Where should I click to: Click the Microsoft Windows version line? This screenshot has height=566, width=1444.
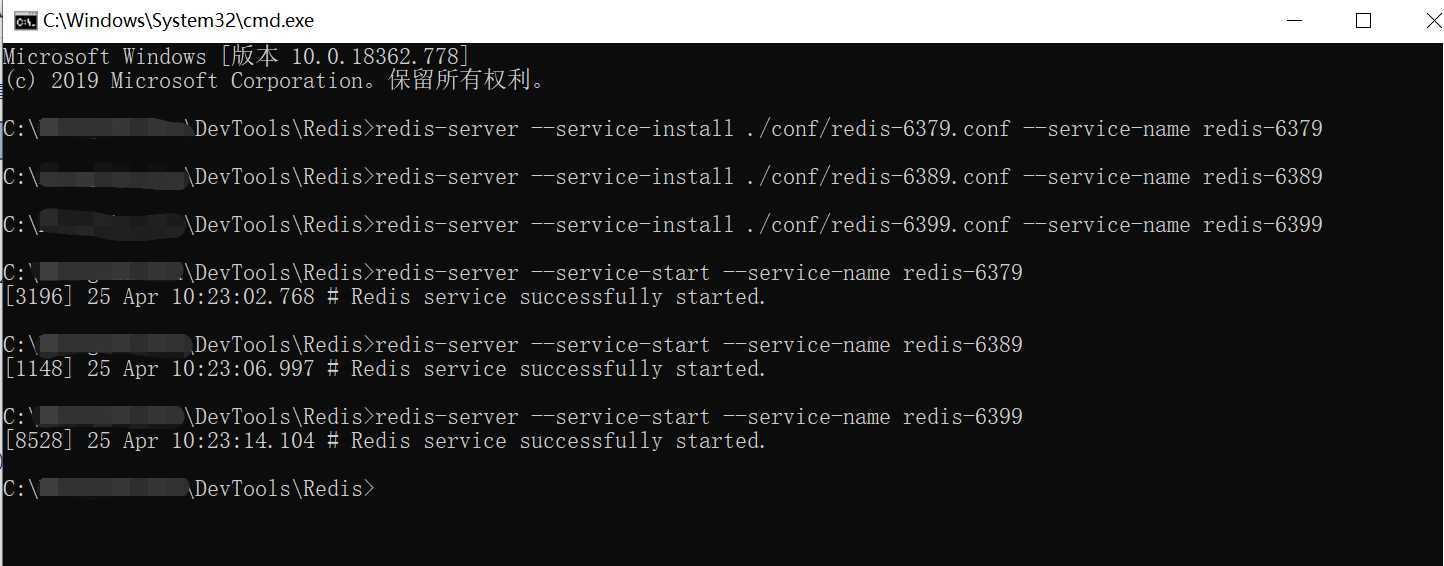click(236, 57)
